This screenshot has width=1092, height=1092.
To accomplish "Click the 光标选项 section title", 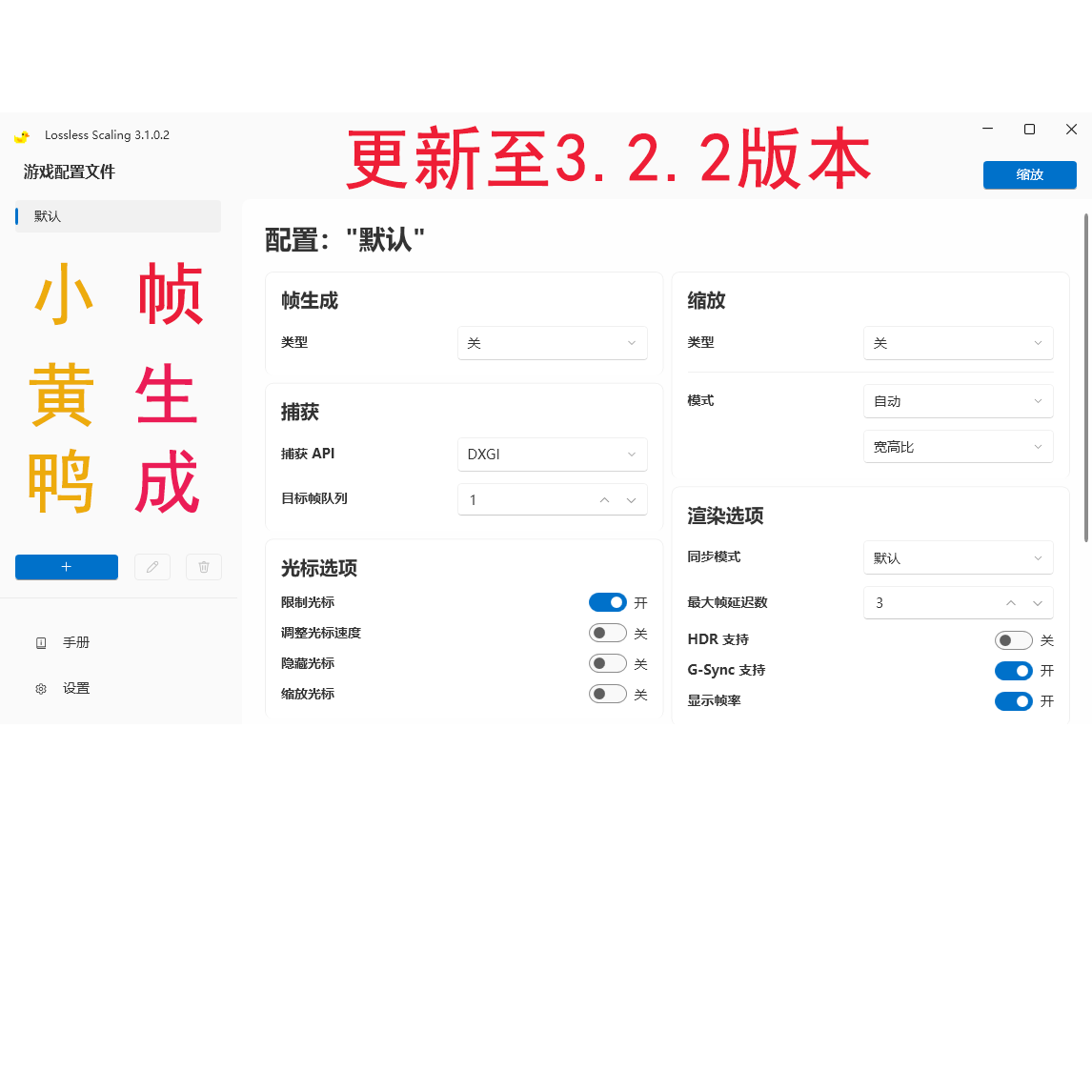I will (319, 568).
